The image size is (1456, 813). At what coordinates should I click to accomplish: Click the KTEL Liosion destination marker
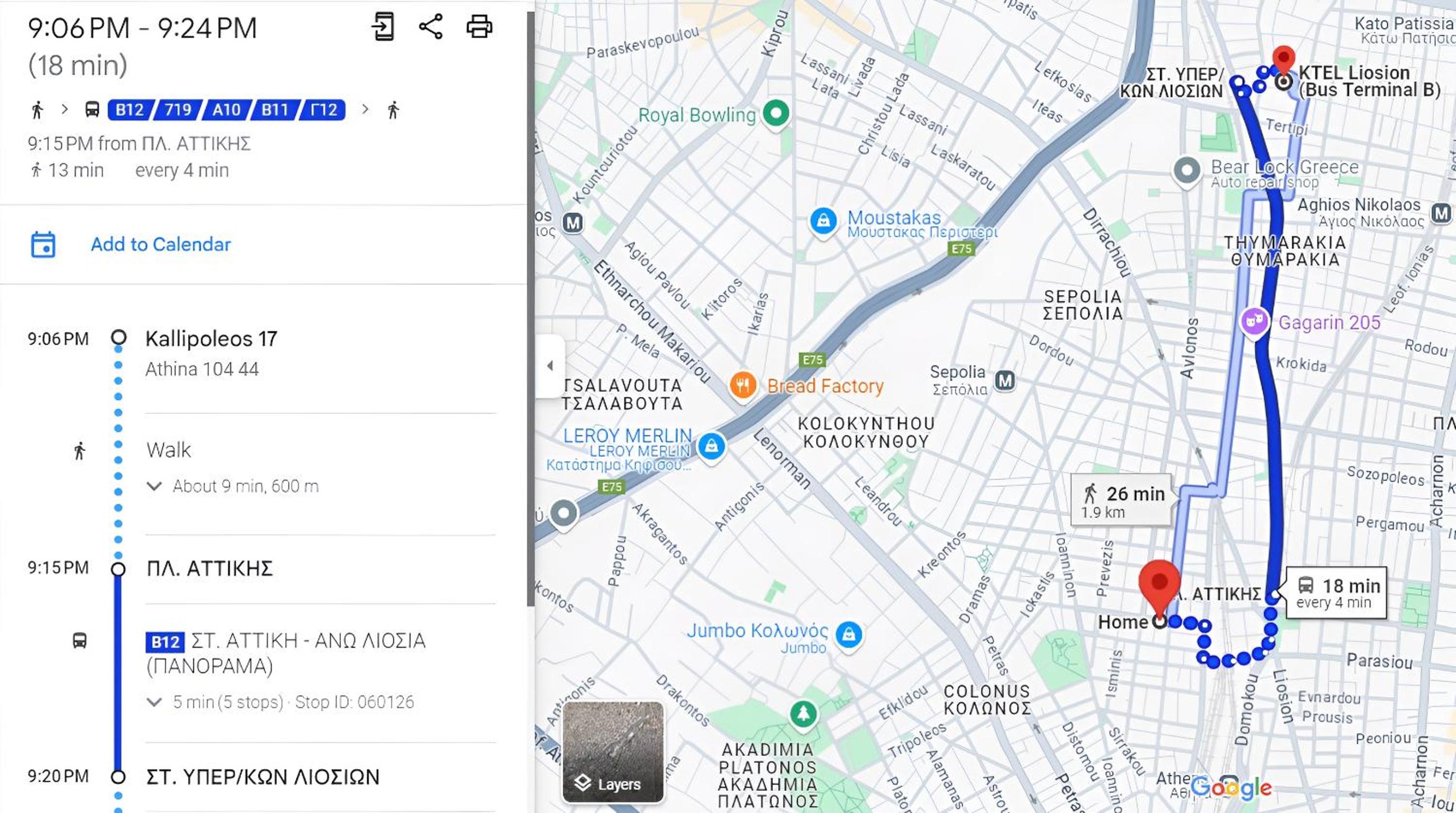click(x=1284, y=61)
